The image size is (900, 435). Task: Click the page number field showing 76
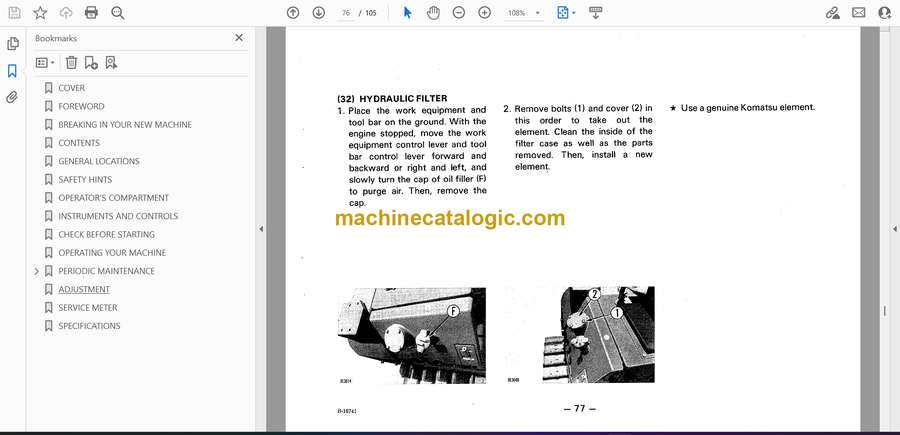[x=346, y=13]
